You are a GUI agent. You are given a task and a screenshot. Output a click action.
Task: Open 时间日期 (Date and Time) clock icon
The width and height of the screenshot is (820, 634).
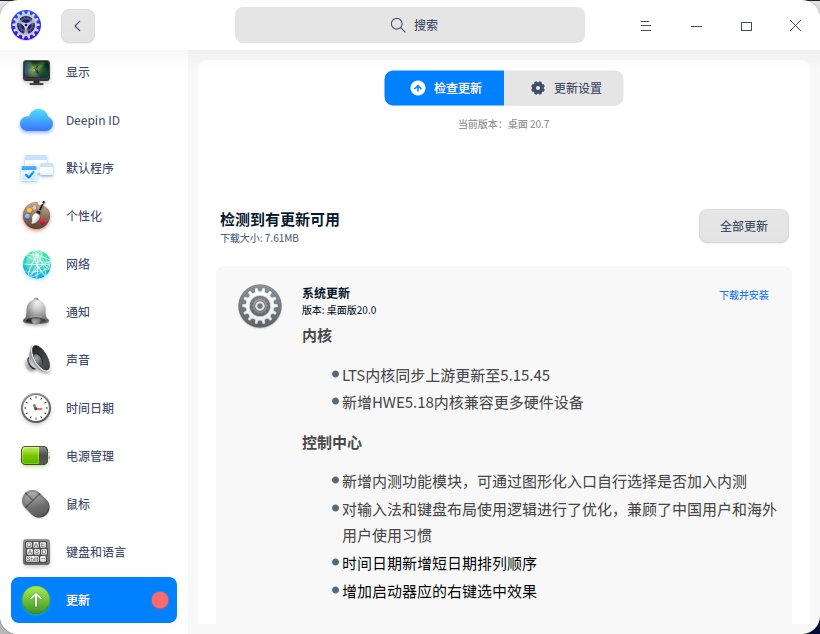pyautogui.click(x=35, y=408)
